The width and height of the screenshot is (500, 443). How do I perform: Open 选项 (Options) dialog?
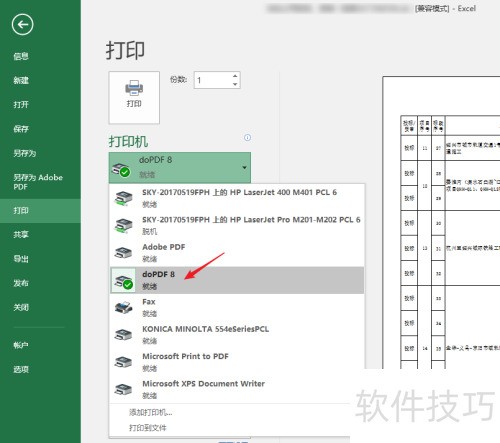[x=21, y=369]
